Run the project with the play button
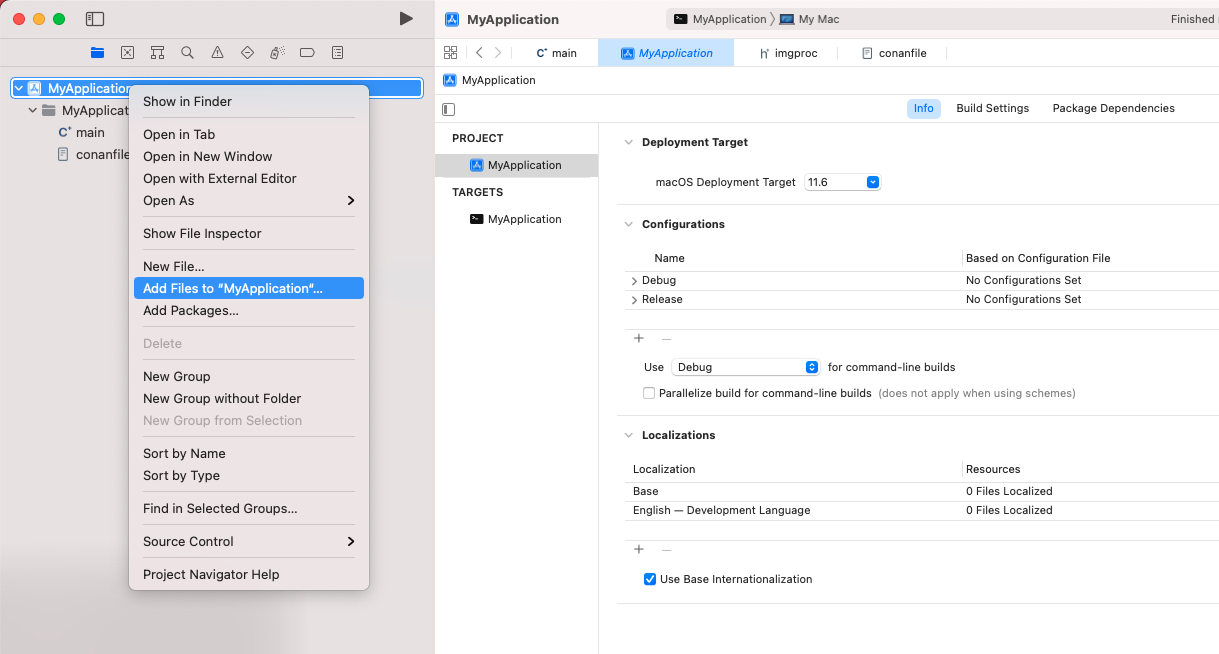The image size is (1219, 654). pos(405,19)
